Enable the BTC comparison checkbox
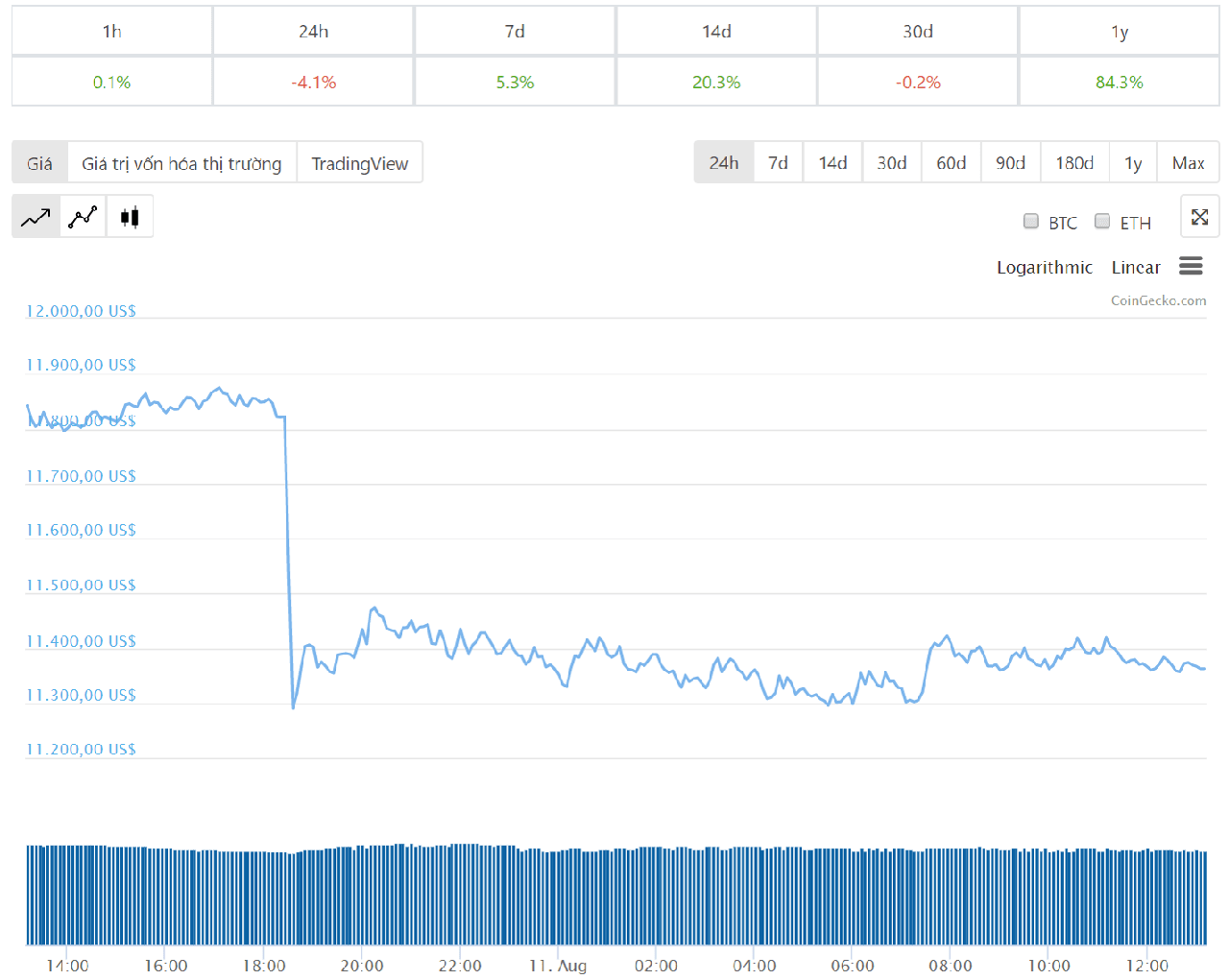The image size is (1229, 980). pos(1031,221)
